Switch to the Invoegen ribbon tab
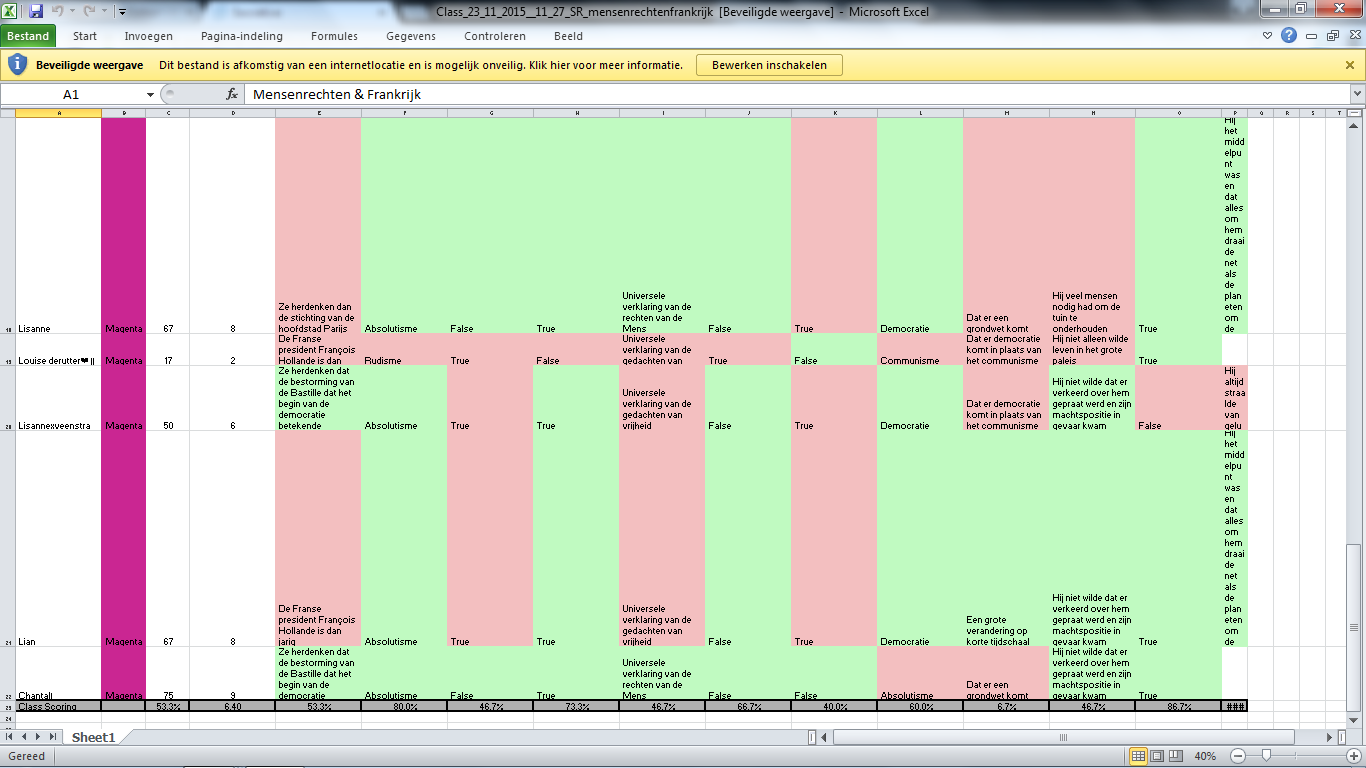1366x768 pixels. coord(148,37)
